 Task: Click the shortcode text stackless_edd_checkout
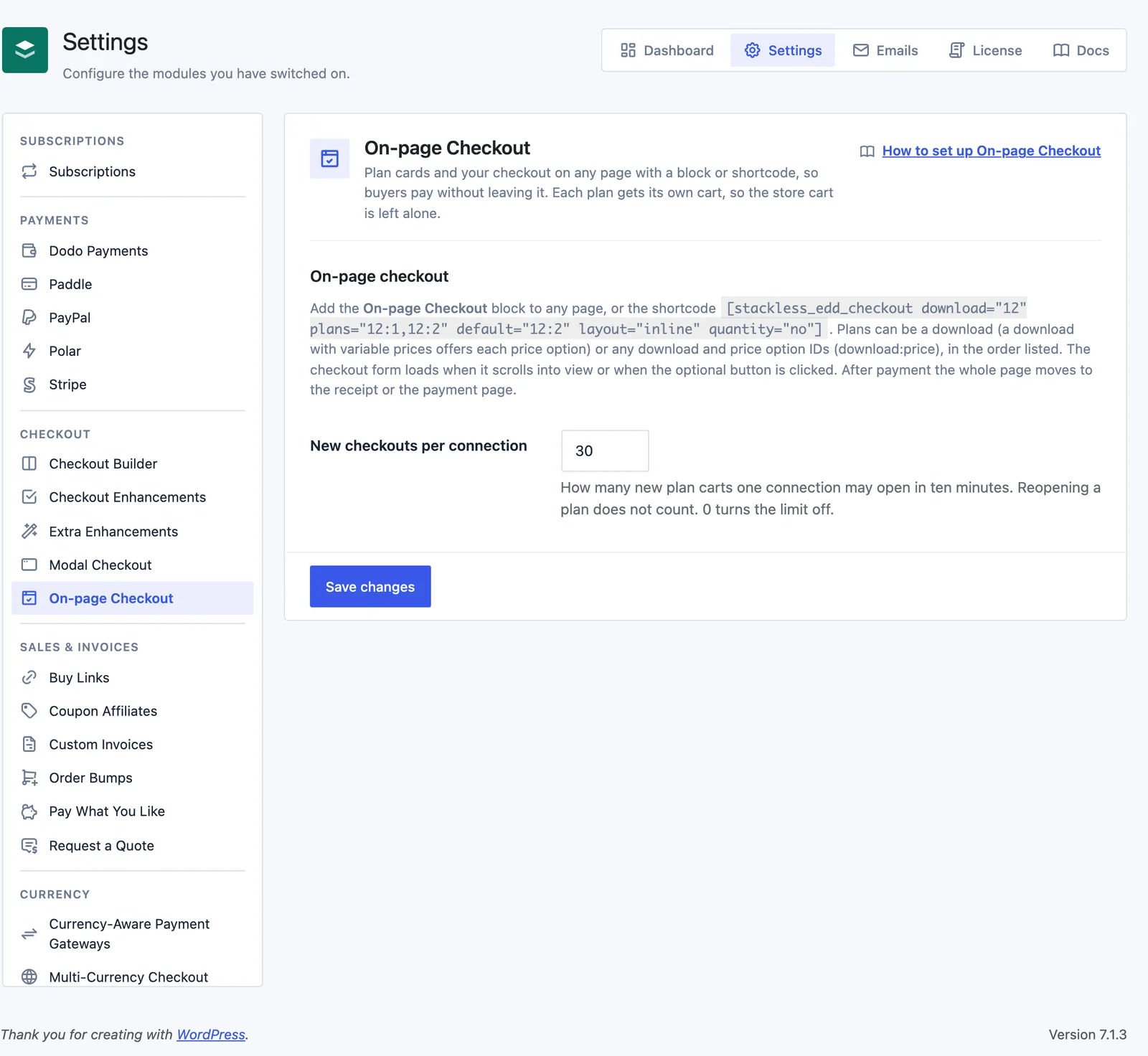824,308
